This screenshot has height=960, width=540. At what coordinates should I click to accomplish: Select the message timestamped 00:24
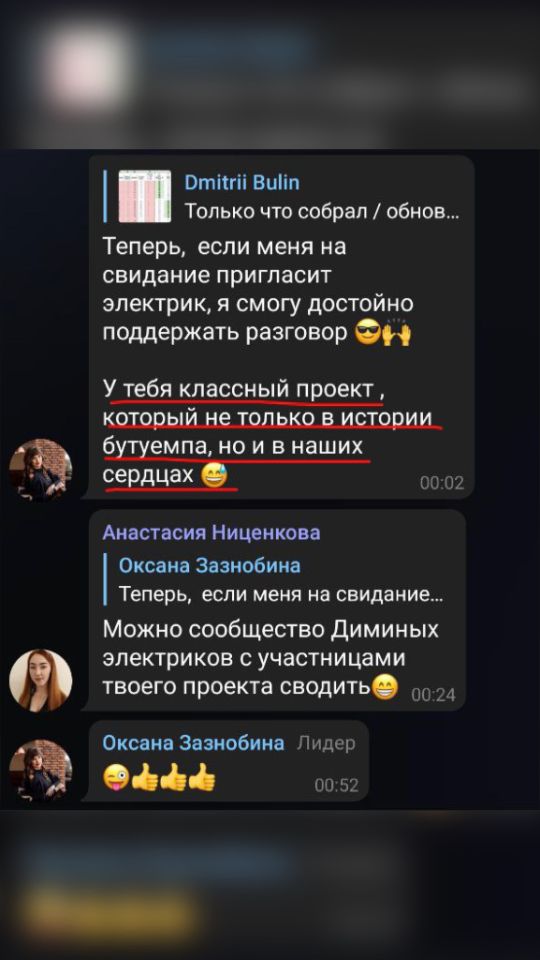tap(273, 610)
